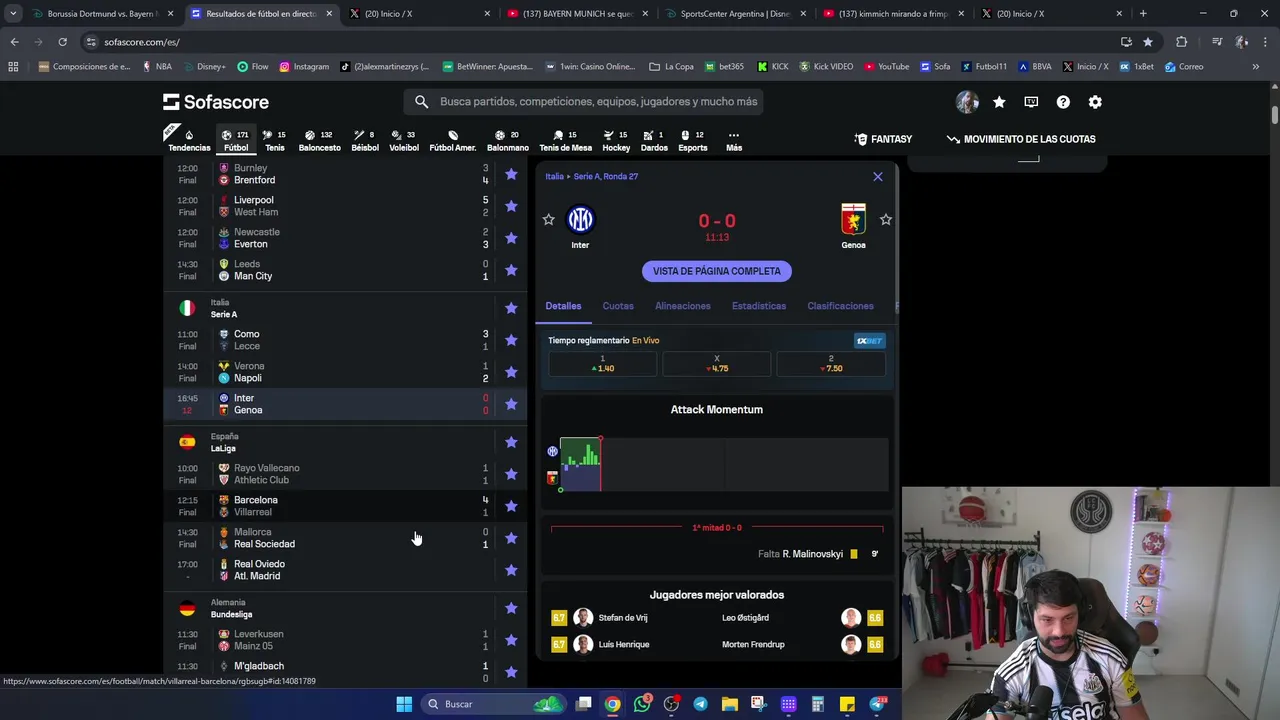Select the Baloncesto sport icon

click(x=319, y=140)
